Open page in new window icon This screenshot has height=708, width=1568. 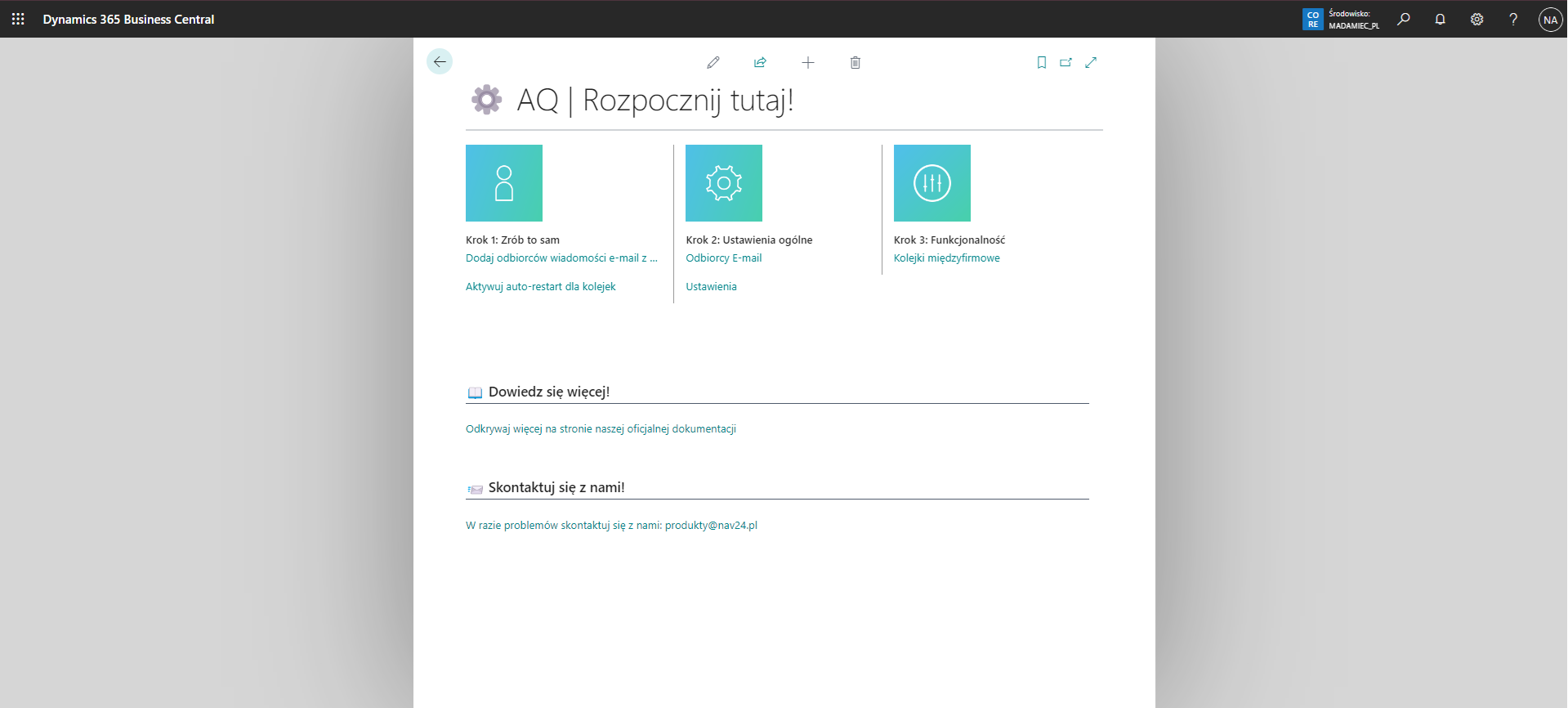(1065, 63)
